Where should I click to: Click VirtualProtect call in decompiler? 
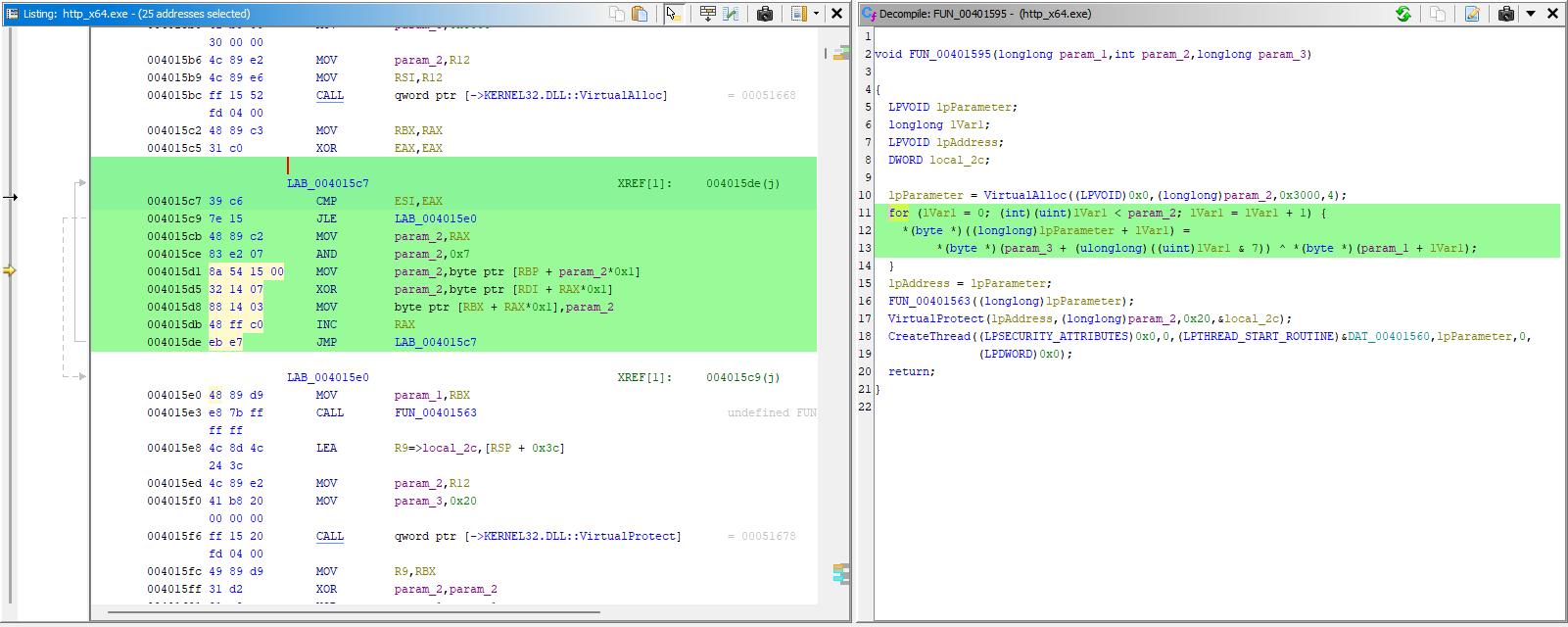click(936, 318)
